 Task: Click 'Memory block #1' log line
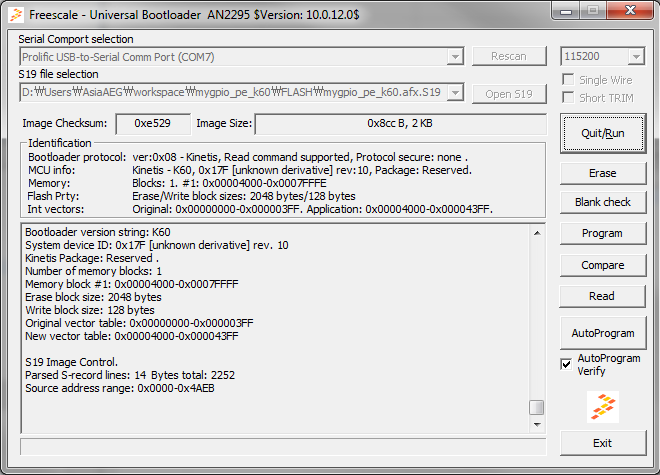click(132, 284)
